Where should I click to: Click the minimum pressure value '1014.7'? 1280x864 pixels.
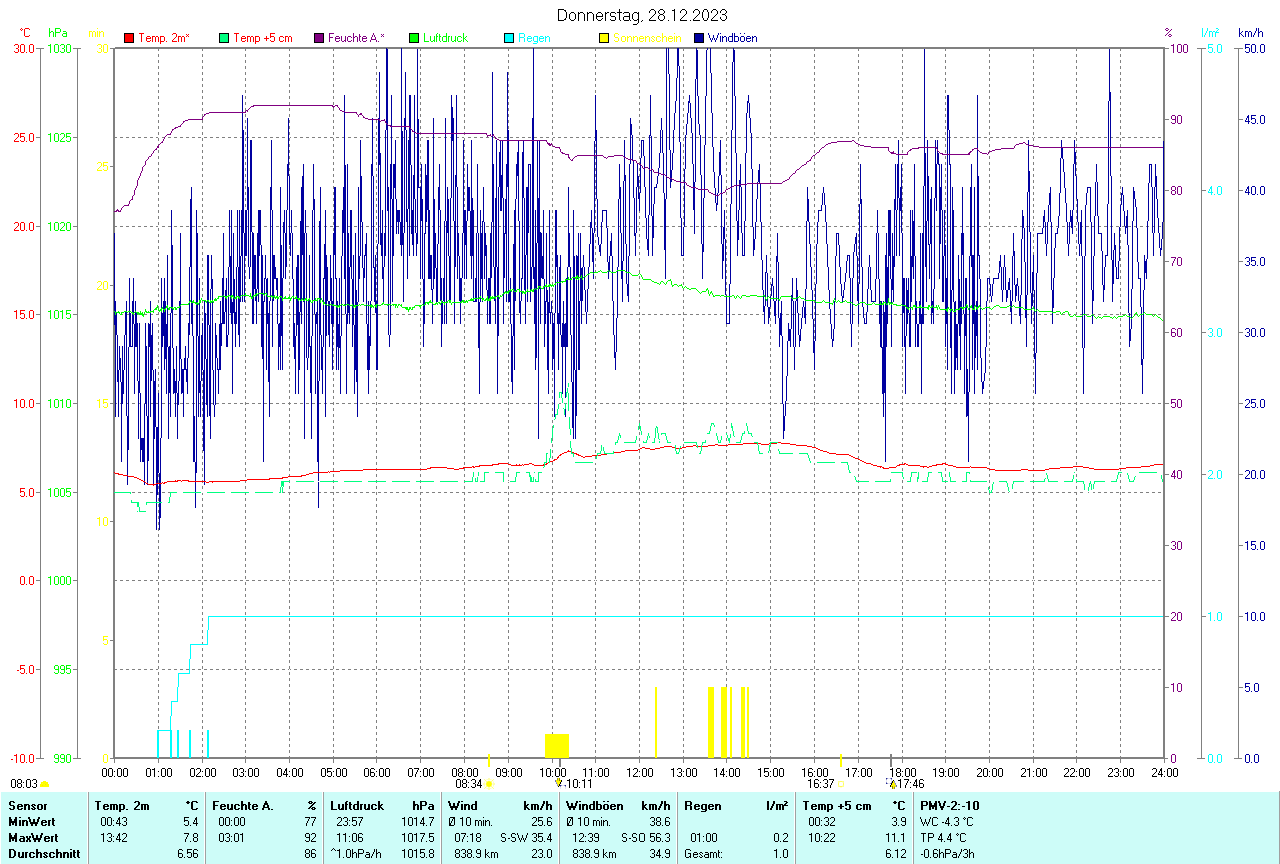417,821
